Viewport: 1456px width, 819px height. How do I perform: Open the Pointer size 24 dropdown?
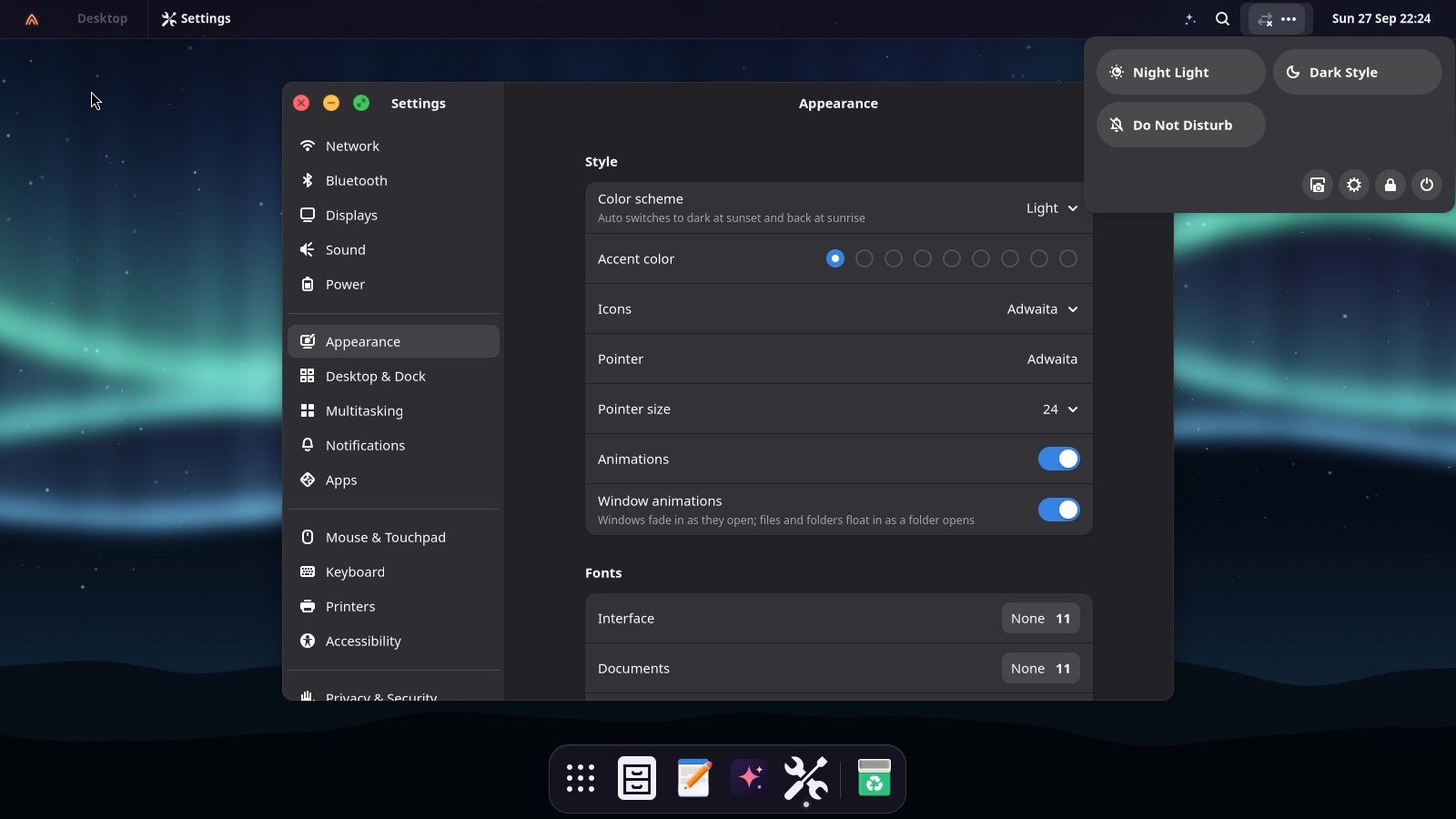pos(1060,409)
